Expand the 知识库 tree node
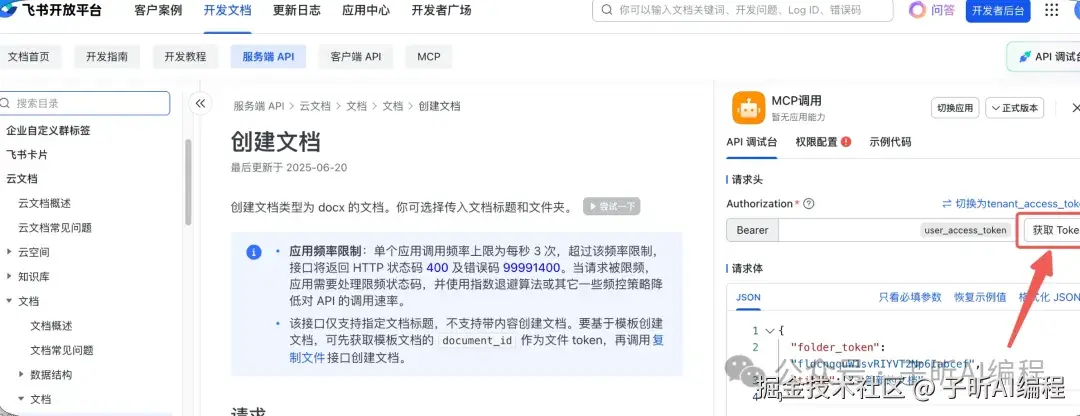This screenshot has height=416, width=1080. 10,276
